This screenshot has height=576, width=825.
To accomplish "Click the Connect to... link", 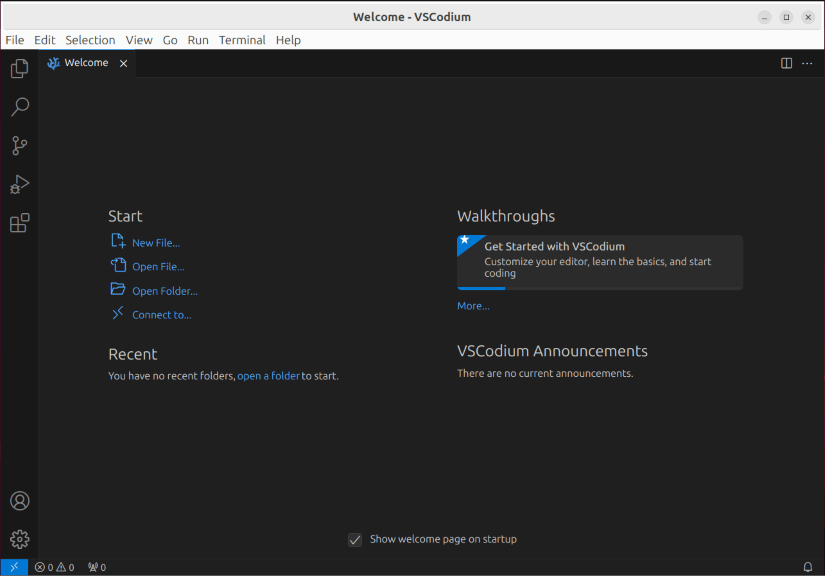I will 162,315.
